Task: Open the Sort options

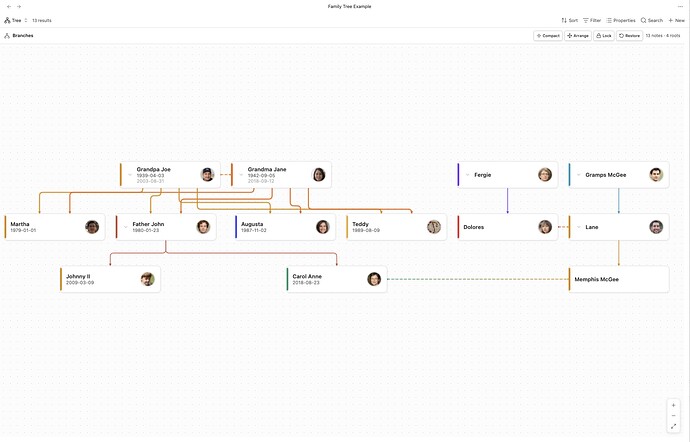Action: pos(570,20)
